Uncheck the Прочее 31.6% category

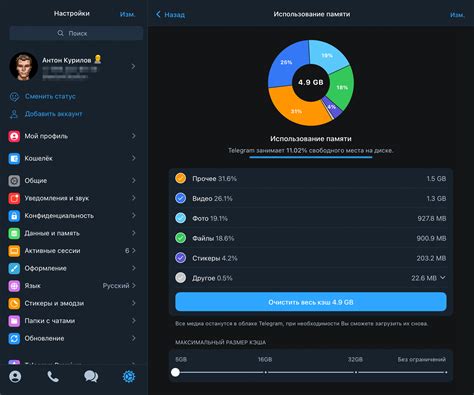click(180, 178)
